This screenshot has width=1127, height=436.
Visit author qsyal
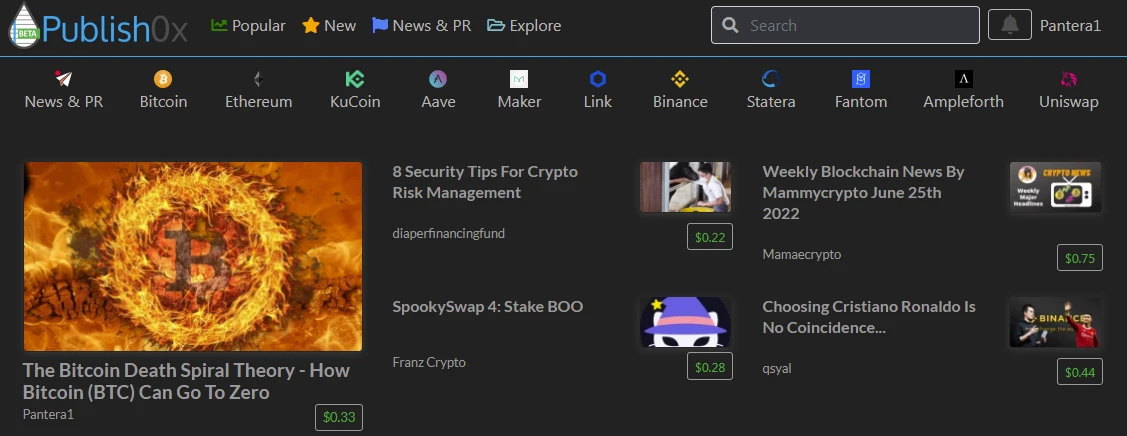coord(777,368)
